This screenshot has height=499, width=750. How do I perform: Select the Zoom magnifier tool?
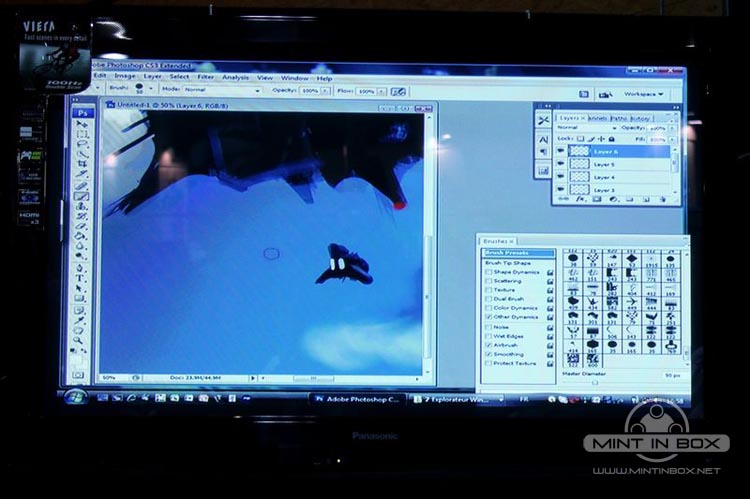click(78, 340)
